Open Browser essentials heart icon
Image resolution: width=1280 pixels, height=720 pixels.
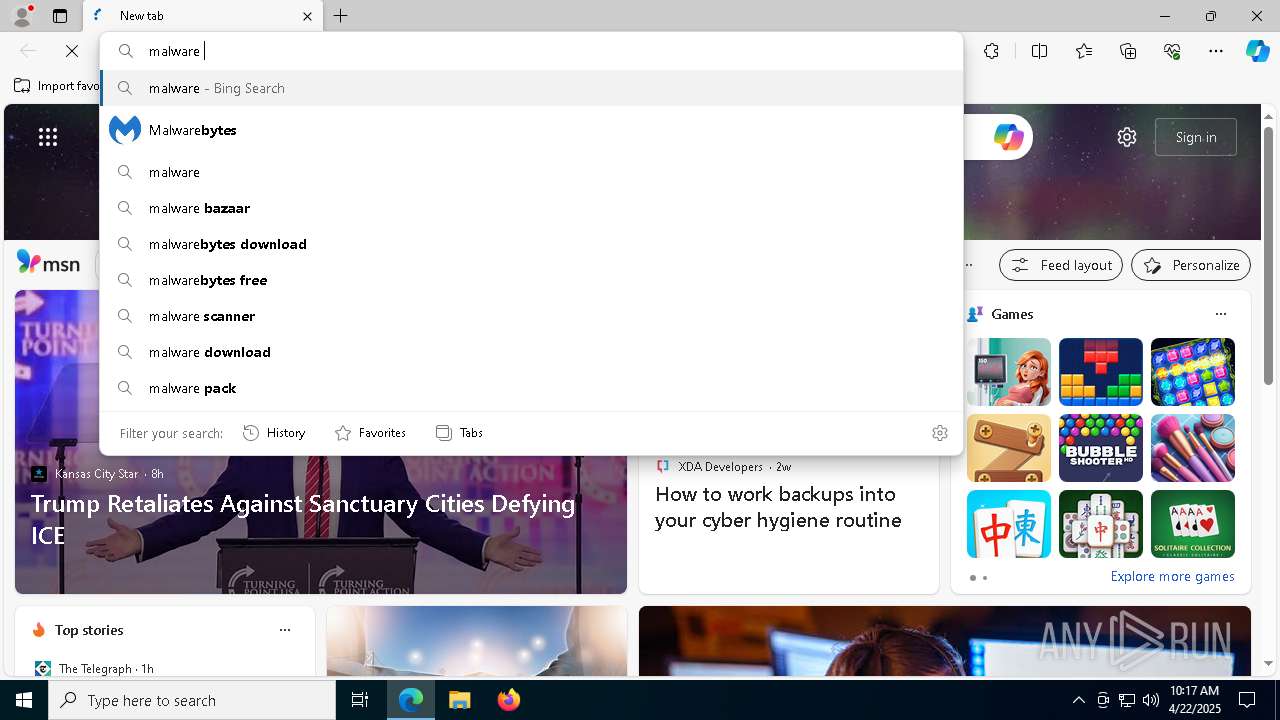(x=1172, y=51)
